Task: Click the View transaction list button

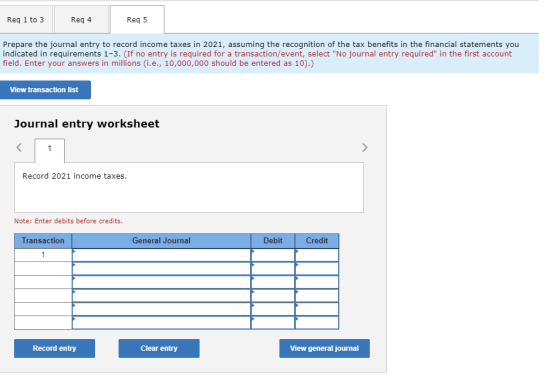Action: (x=45, y=90)
